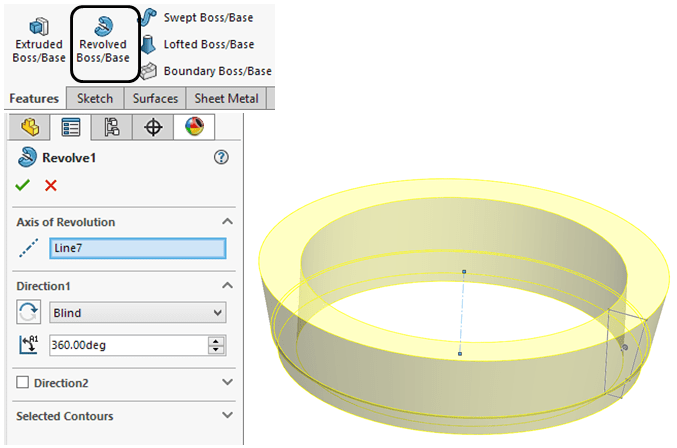Toggle the reverse direction button

click(29, 313)
